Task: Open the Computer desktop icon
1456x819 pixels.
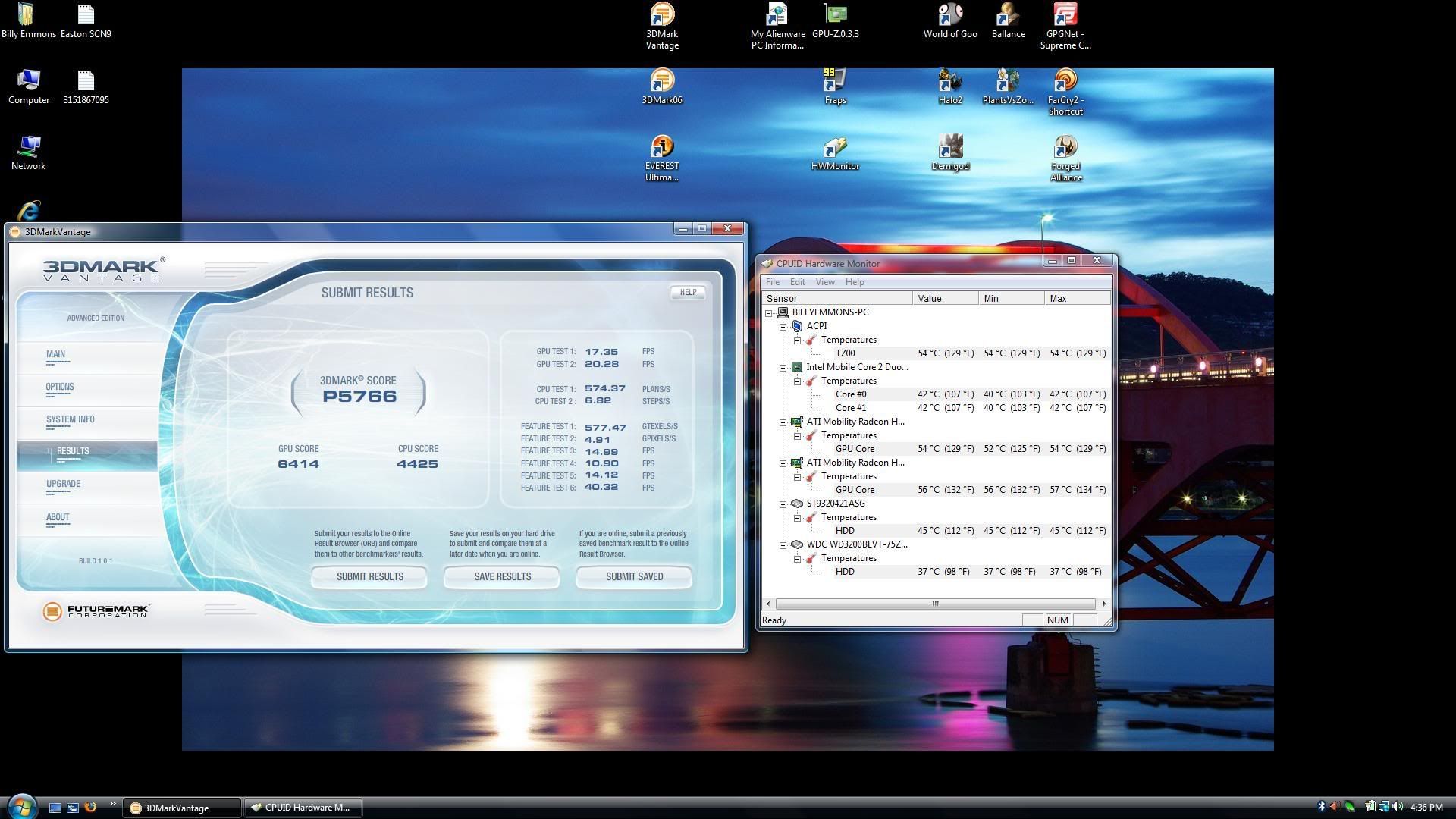Action: pos(28,86)
